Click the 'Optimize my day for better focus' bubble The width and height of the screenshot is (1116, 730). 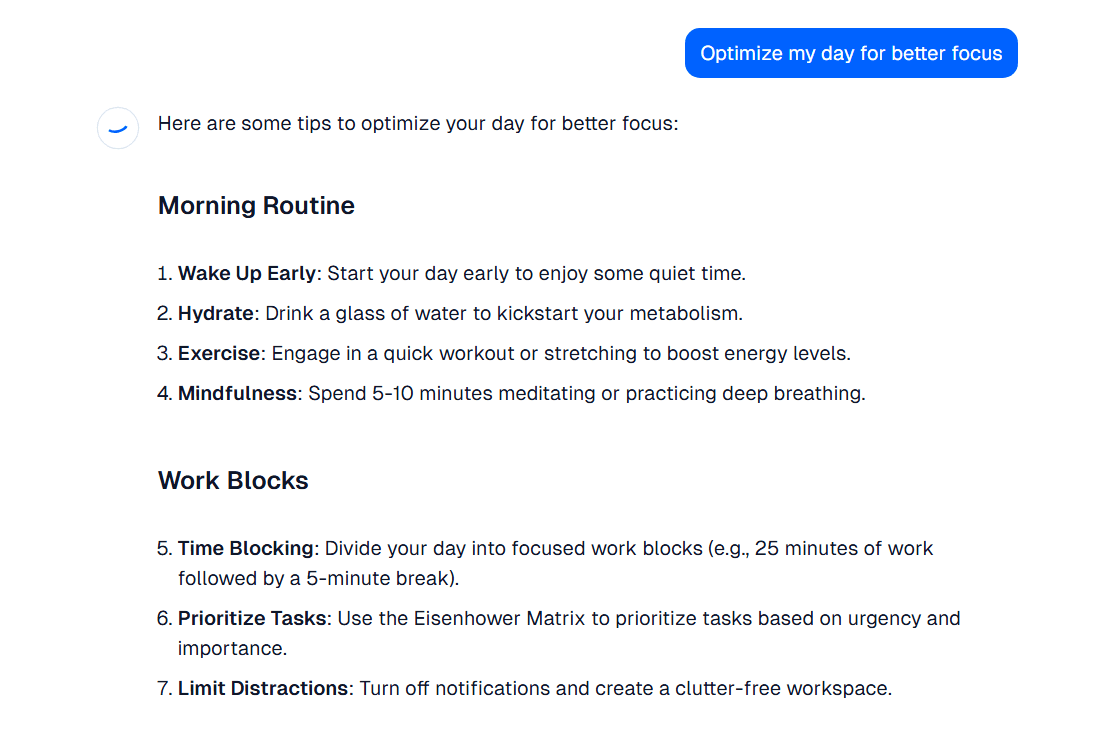pos(851,53)
